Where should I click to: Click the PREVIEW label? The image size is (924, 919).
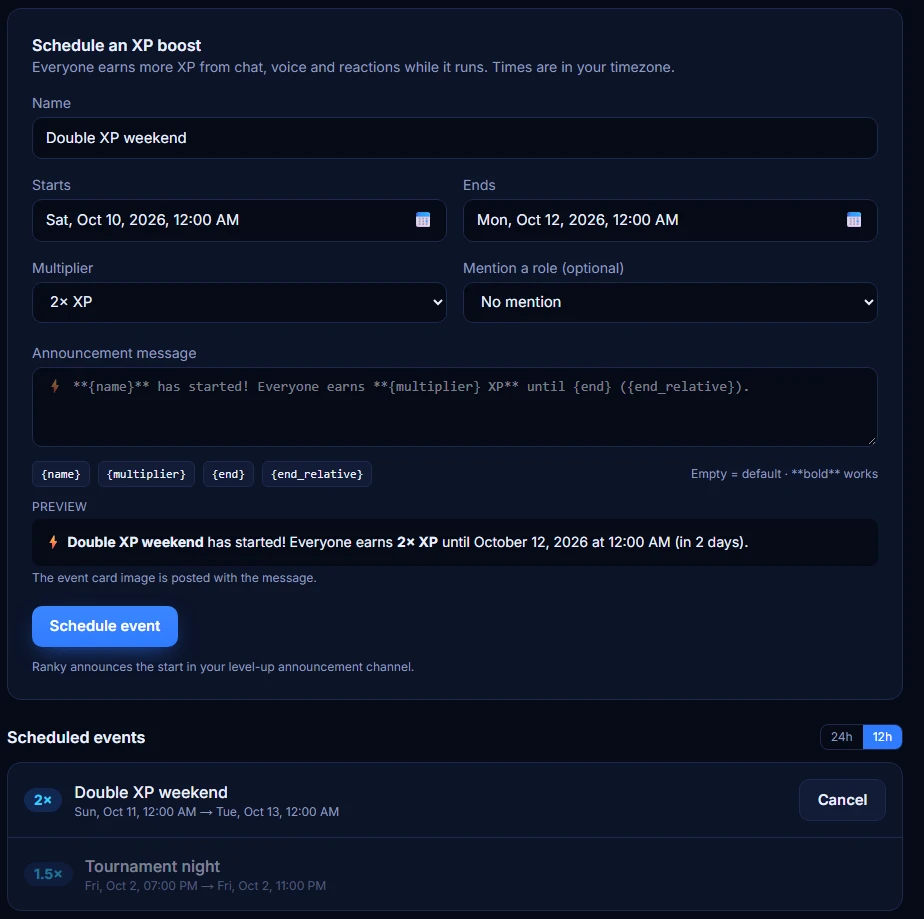point(60,507)
